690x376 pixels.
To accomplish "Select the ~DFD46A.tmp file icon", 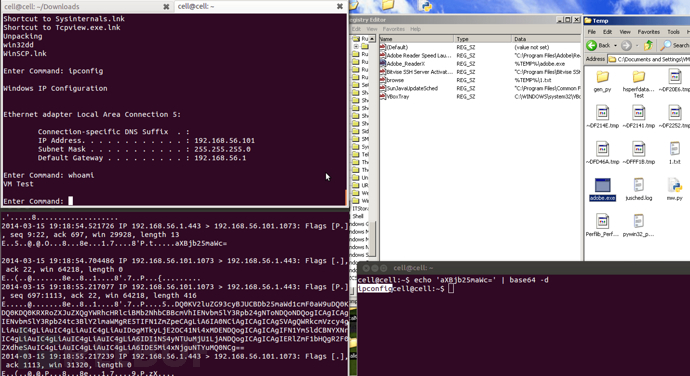I will [602, 149].
